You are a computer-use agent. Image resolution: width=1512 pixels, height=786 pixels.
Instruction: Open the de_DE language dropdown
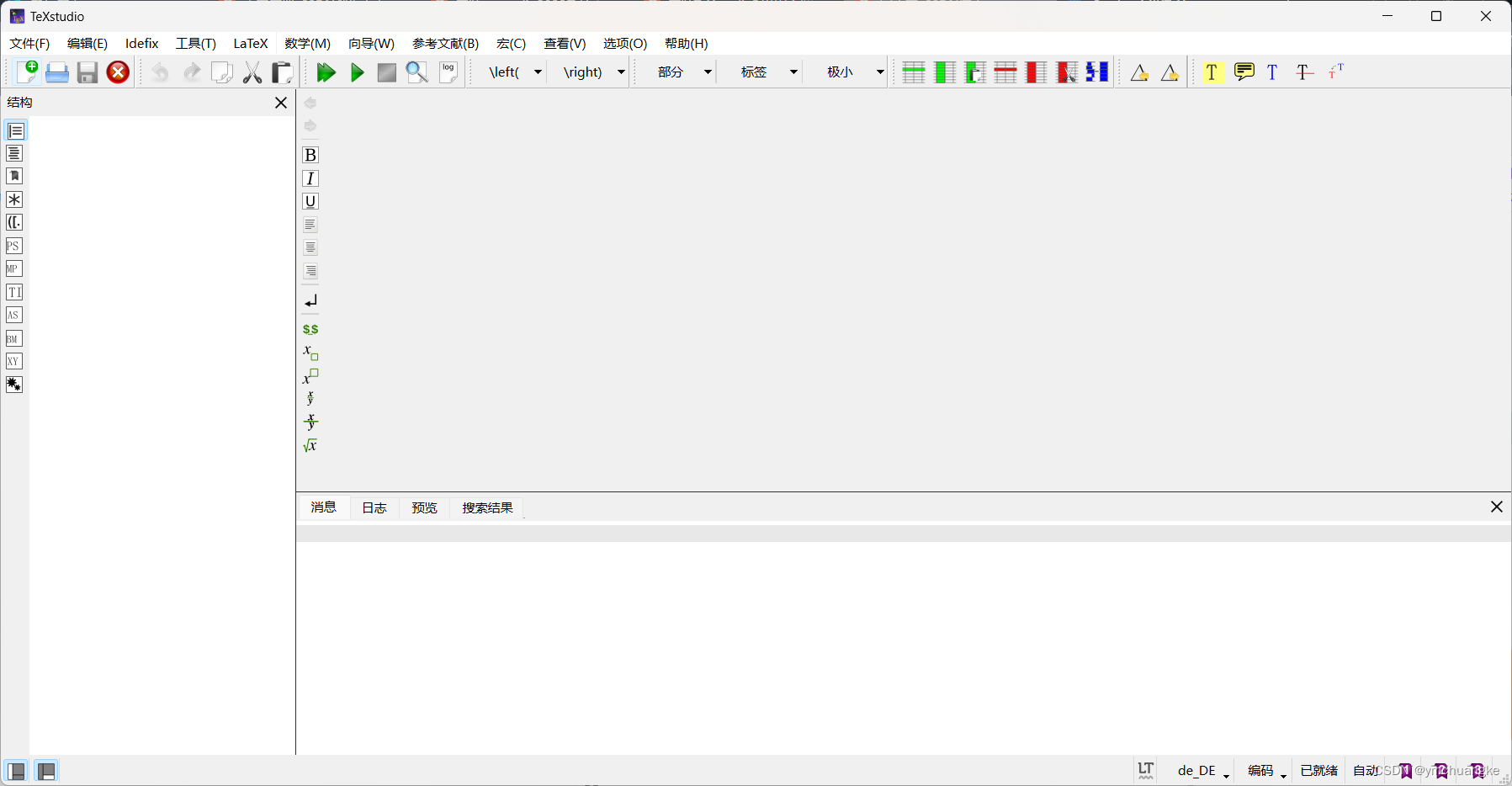(1203, 771)
